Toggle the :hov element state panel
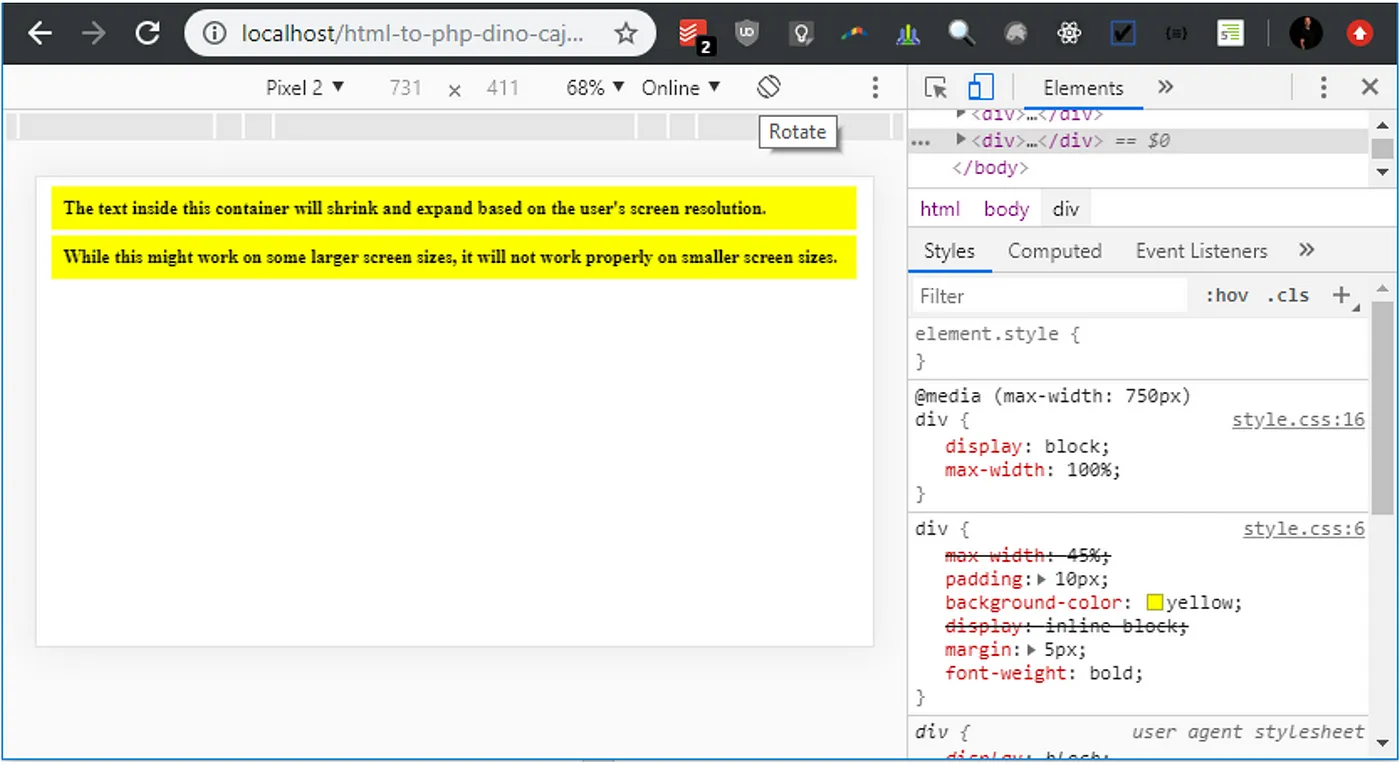This screenshot has width=1400, height=765. click(x=1226, y=295)
